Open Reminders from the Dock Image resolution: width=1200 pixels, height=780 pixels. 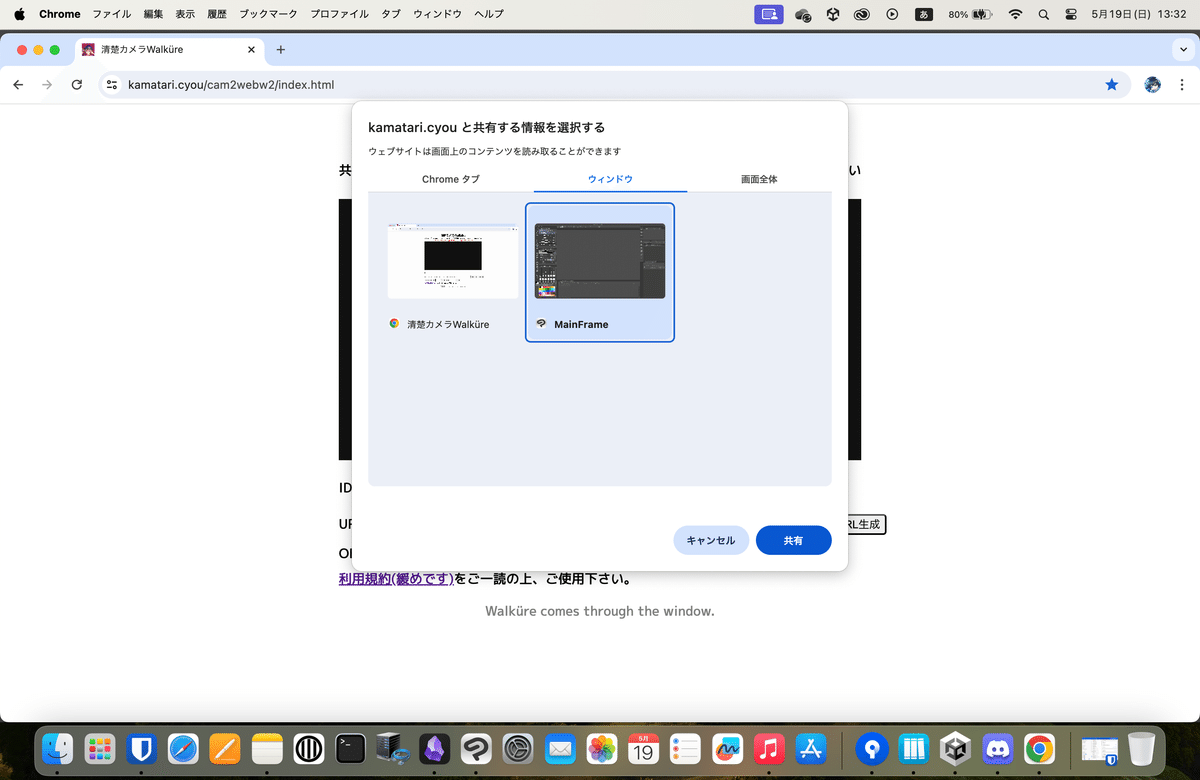point(685,748)
